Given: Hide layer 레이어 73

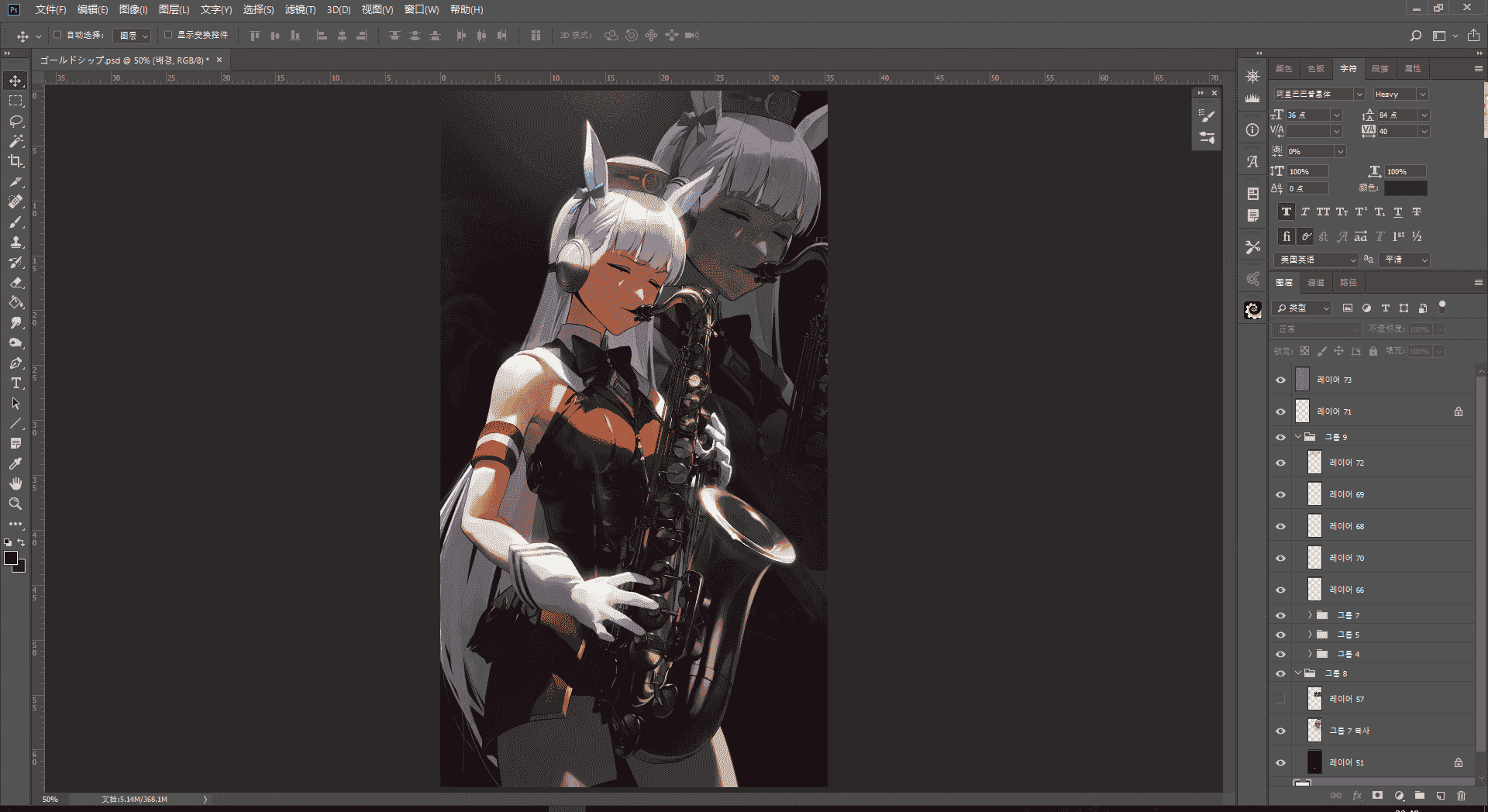Looking at the screenshot, I should [1280, 380].
